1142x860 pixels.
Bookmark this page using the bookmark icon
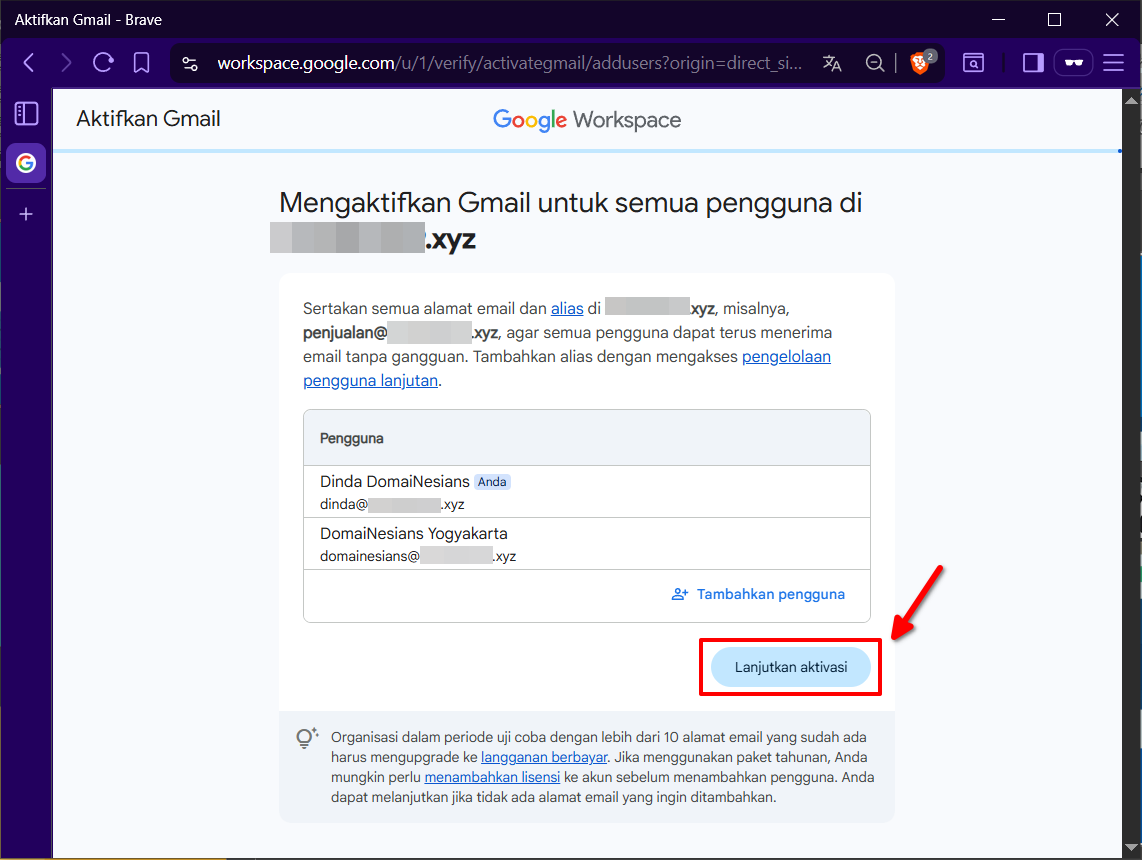click(141, 63)
